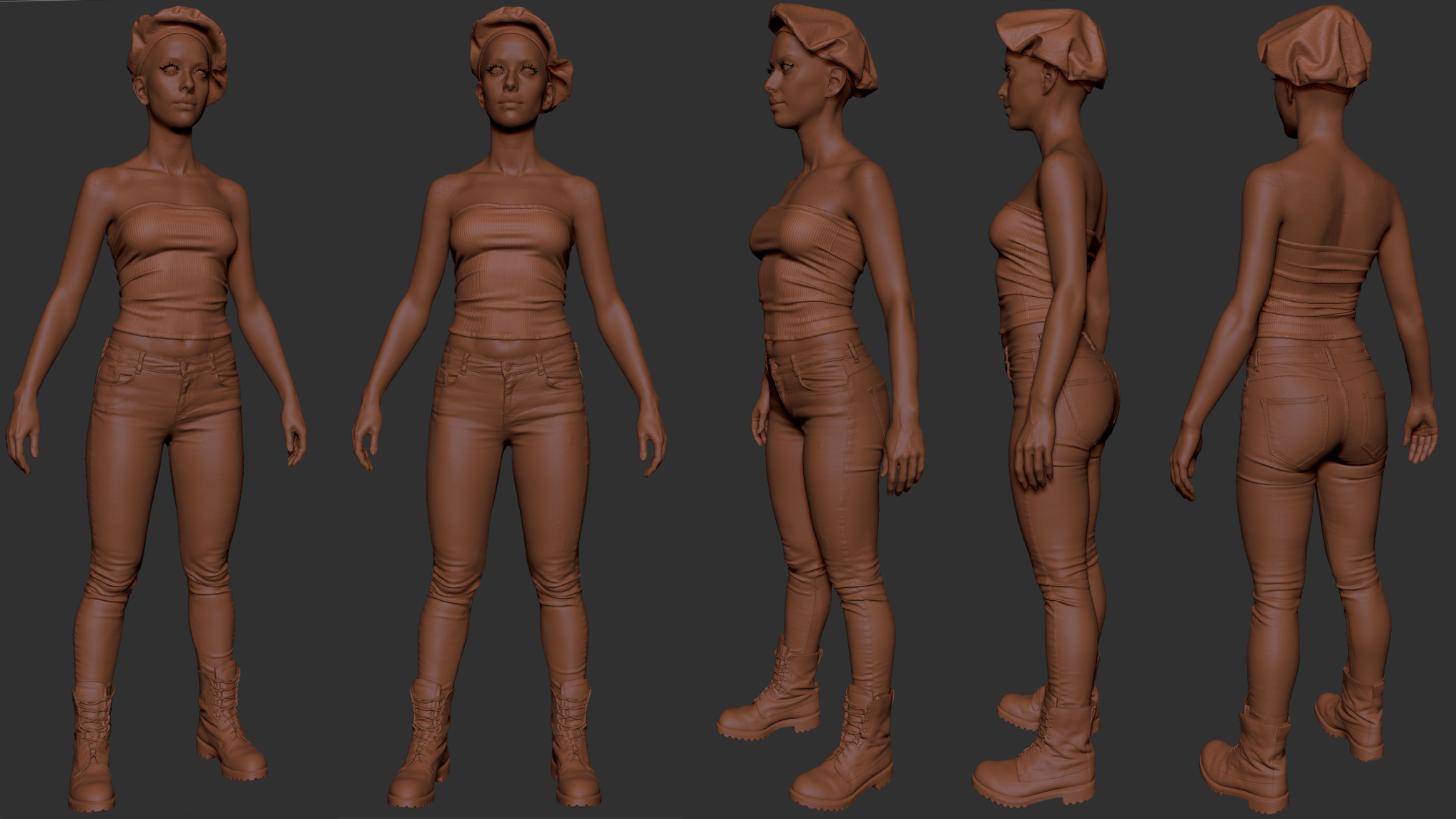Click the face of the second front-view figure
The height and width of the screenshot is (819, 1456).
(510, 82)
